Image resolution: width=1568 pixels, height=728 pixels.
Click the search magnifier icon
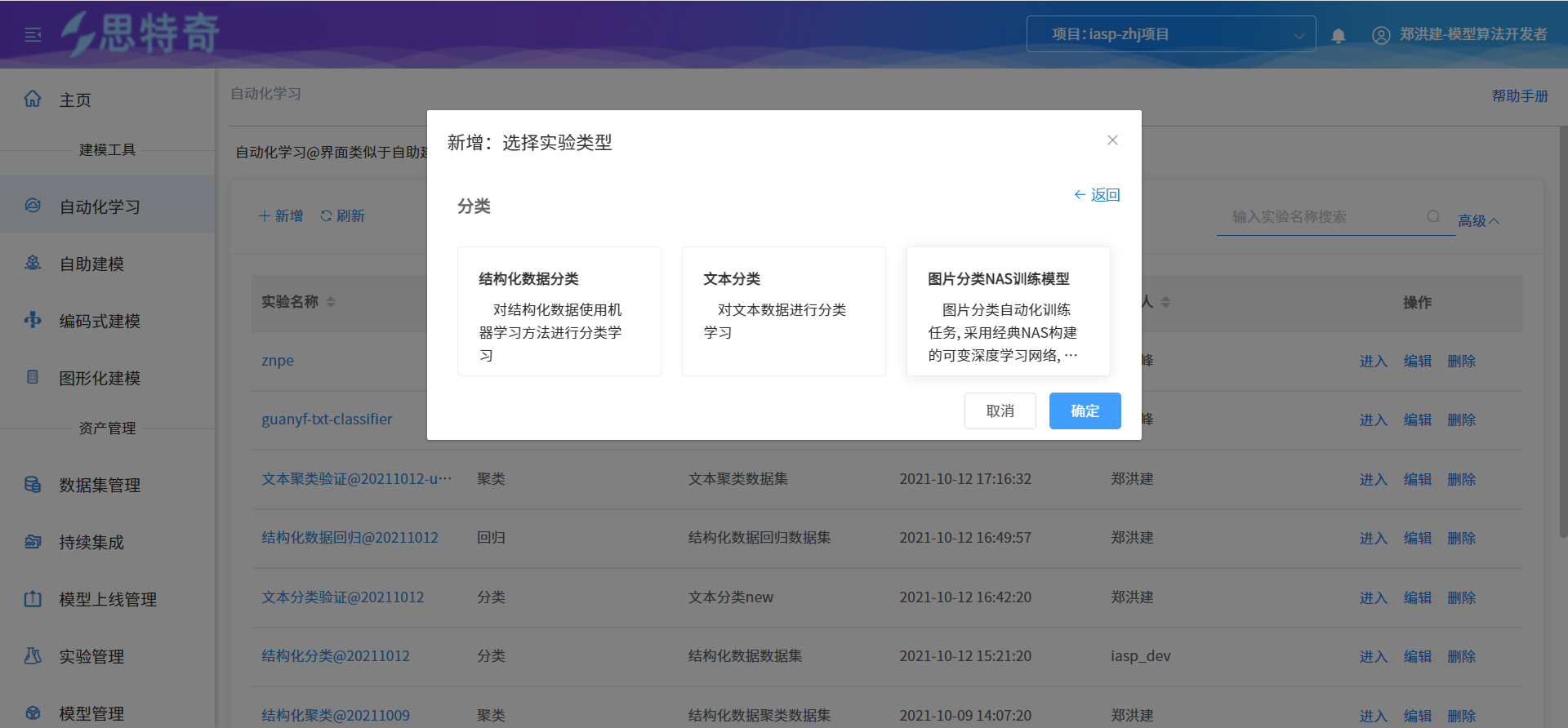click(1433, 216)
